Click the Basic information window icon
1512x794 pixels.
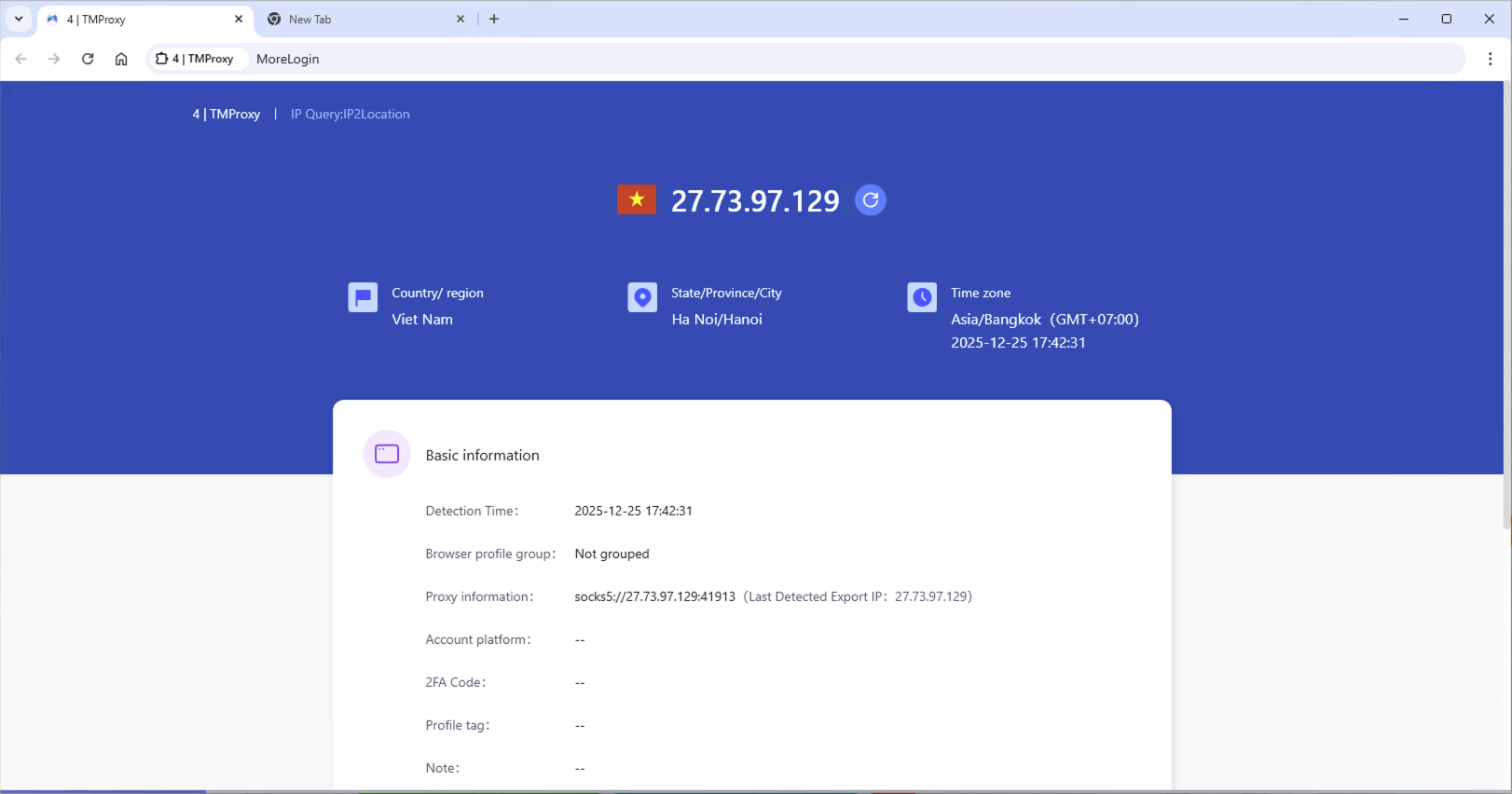(x=387, y=454)
